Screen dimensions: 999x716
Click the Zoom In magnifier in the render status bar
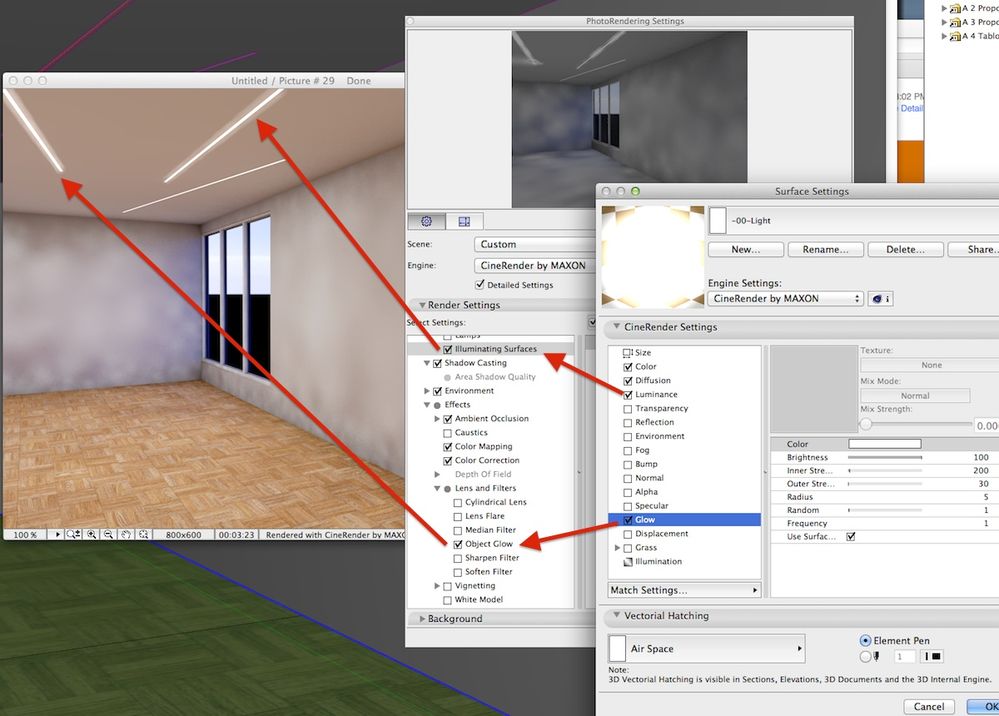[91, 533]
